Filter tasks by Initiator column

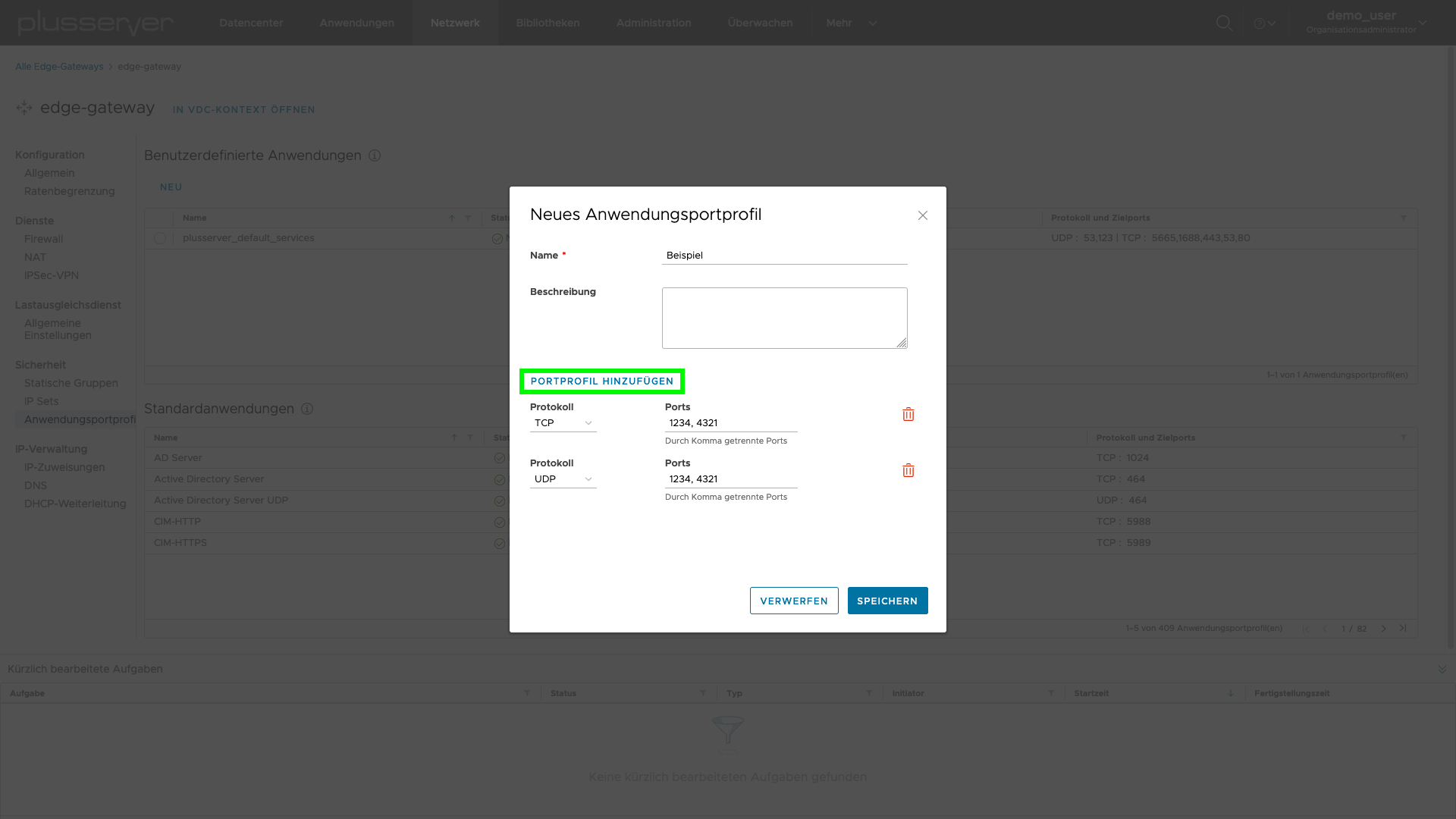1051,693
